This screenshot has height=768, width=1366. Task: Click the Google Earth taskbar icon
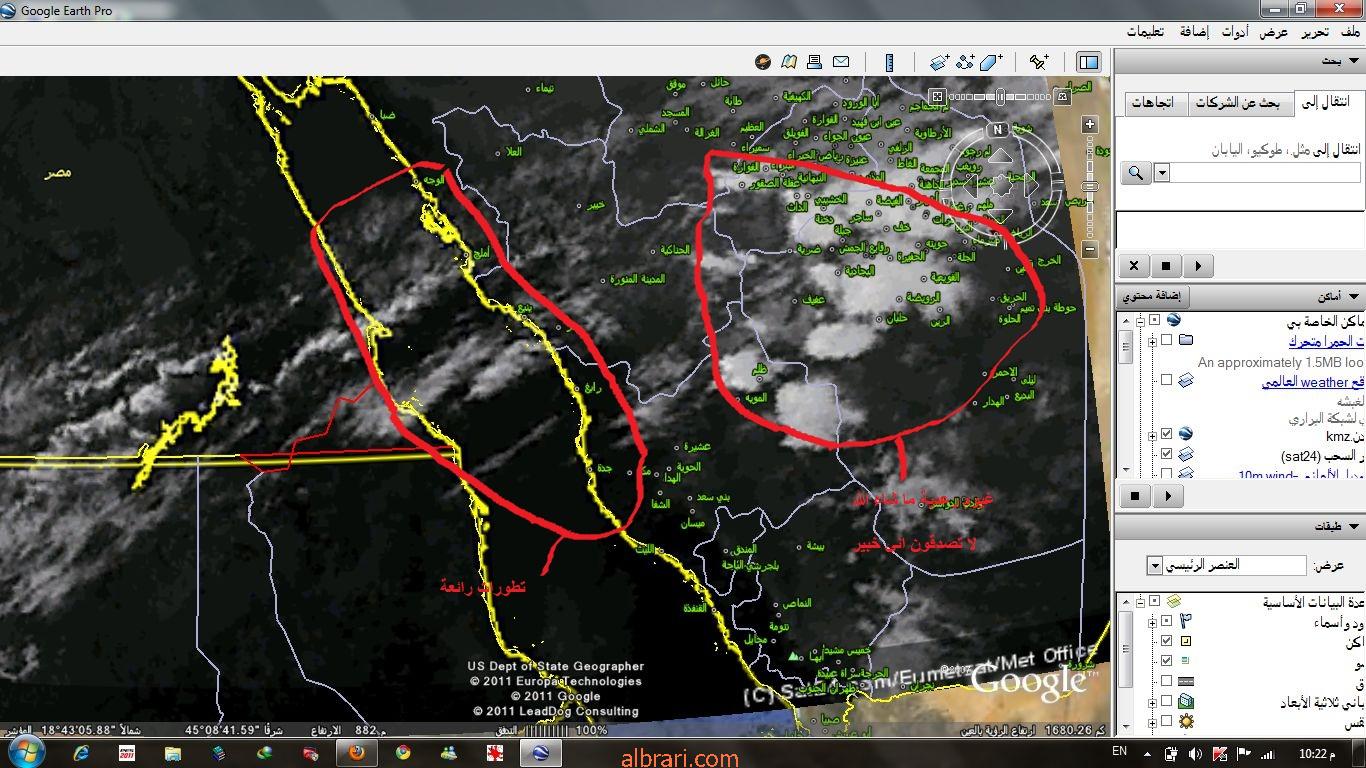coord(541,752)
